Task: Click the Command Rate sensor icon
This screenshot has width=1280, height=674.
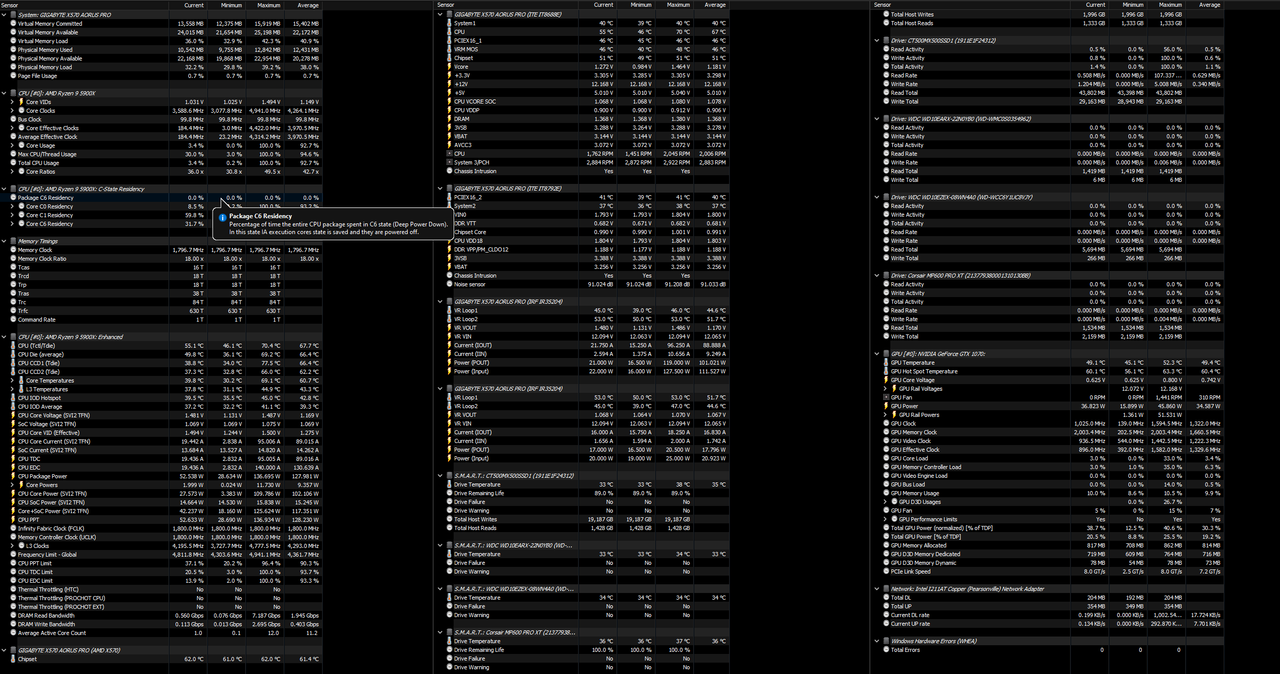Action: [13, 320]
